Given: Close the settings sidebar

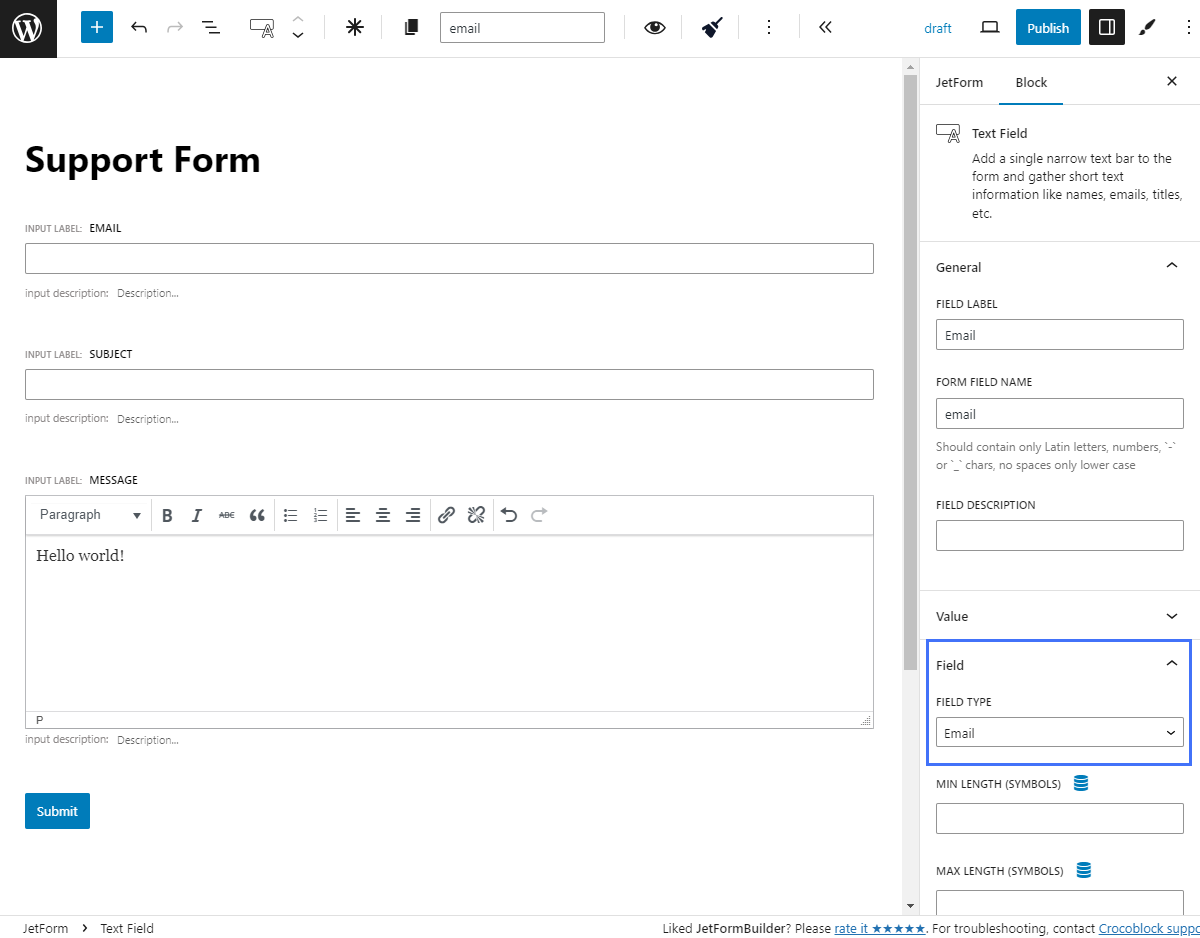Looking at the screenshot, I should pos(1172,82).
